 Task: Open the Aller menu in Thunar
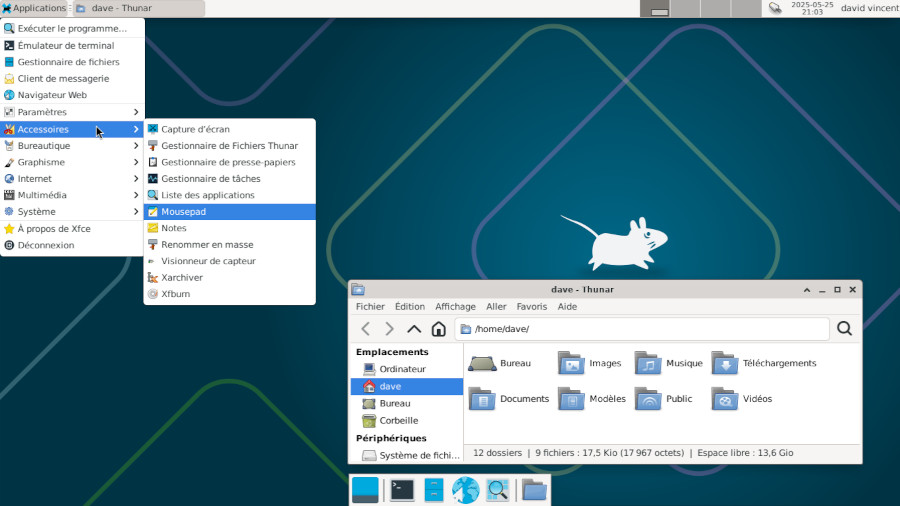click(496, 306)
